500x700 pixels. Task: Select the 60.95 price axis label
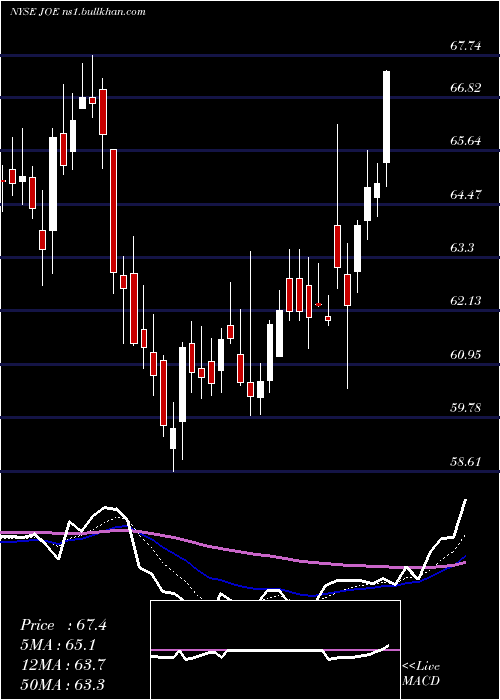(x=466, y=355)
